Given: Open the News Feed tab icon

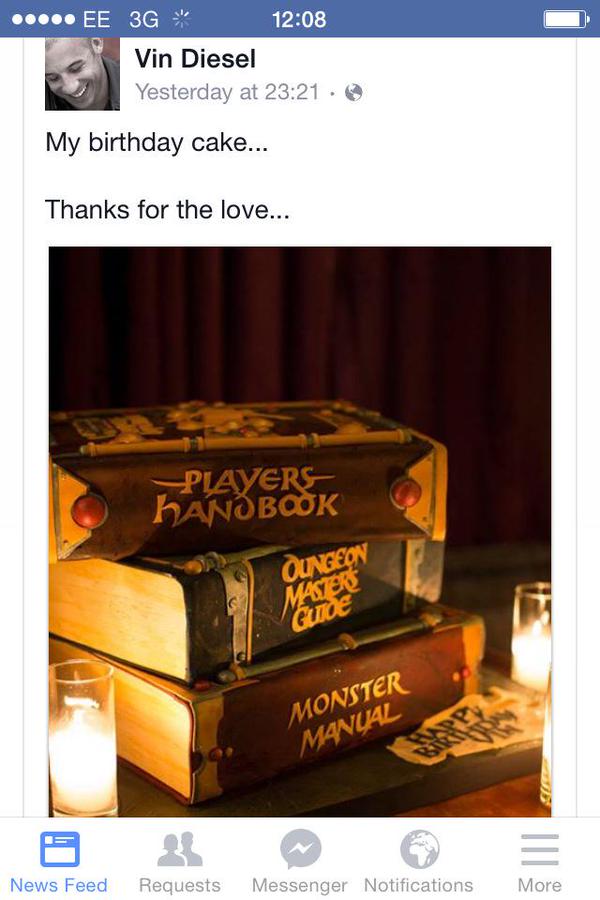Looking at the screenshot, I should 60,849.
